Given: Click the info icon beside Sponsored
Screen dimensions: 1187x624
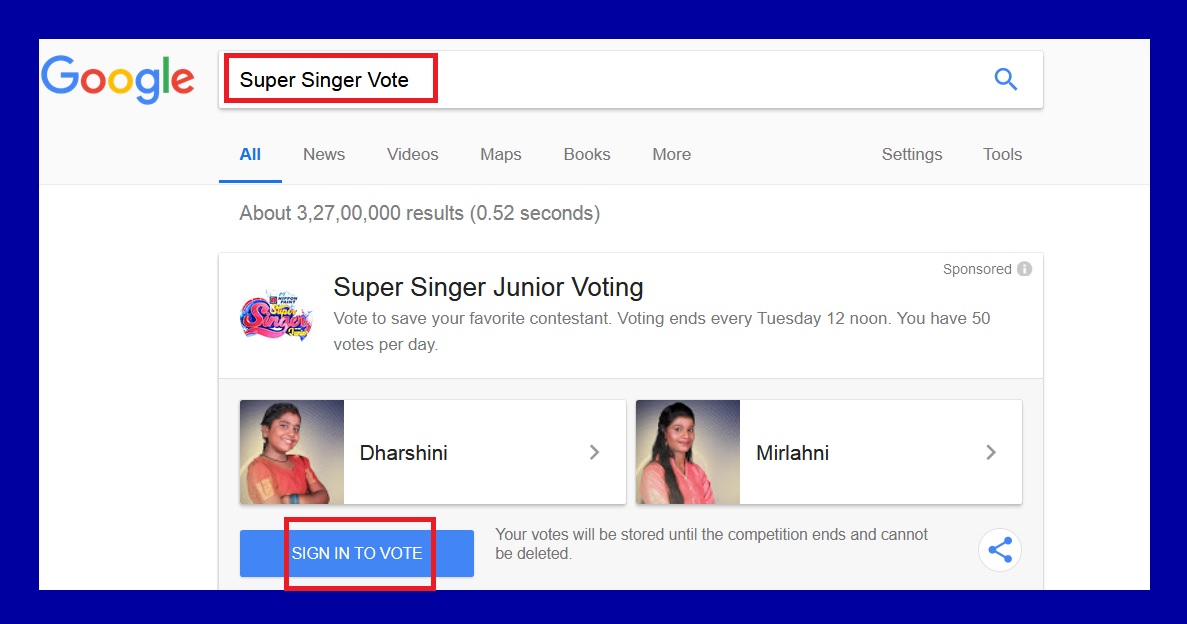Looking at the screenshot, I should coord(1023,269).
